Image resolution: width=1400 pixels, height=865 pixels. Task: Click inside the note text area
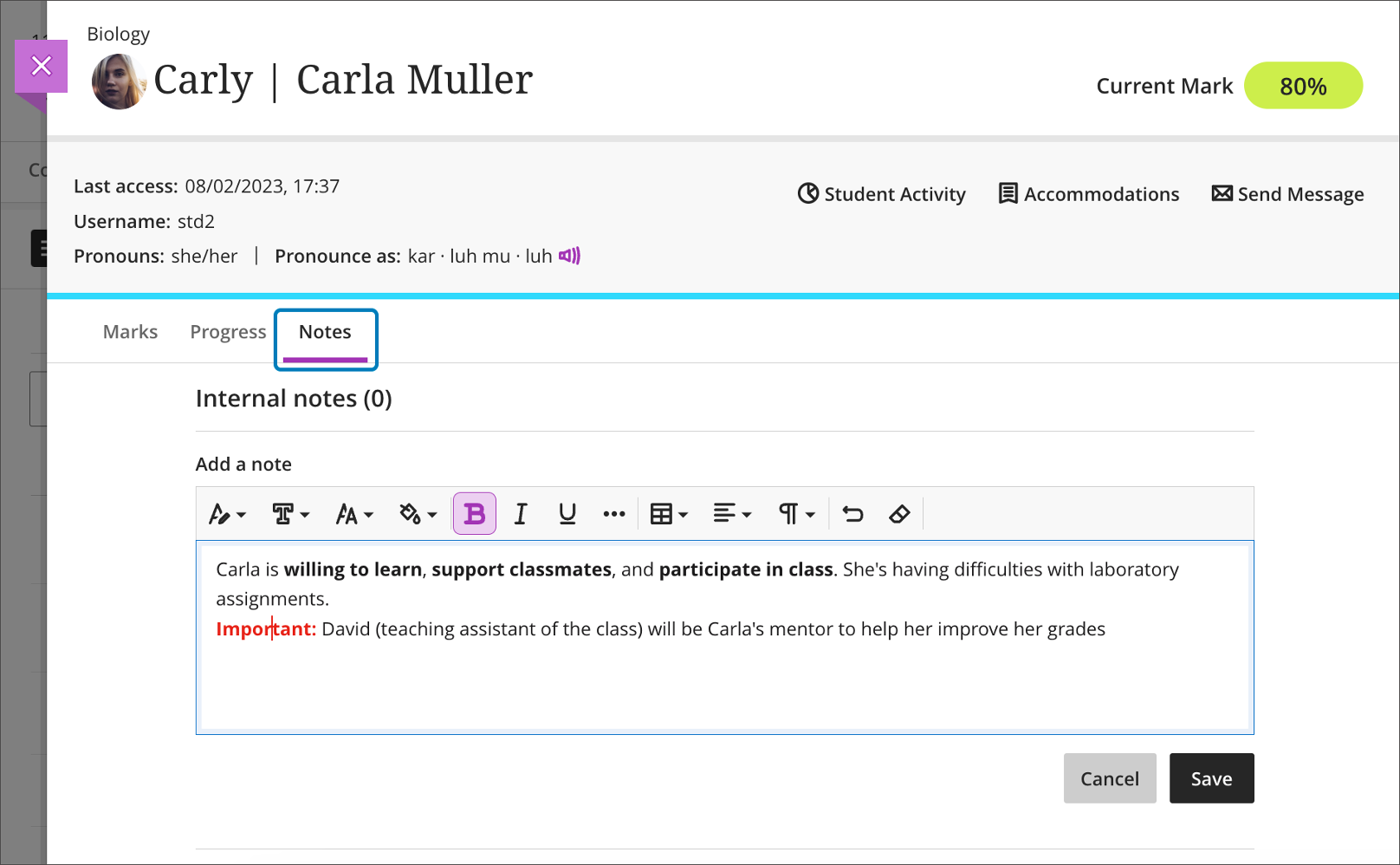(724, 685)
